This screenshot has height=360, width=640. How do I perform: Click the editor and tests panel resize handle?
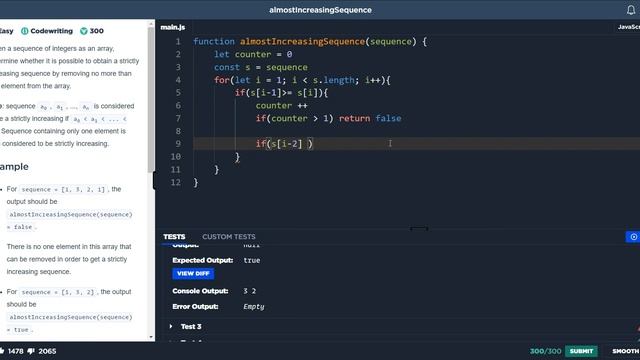419,229
